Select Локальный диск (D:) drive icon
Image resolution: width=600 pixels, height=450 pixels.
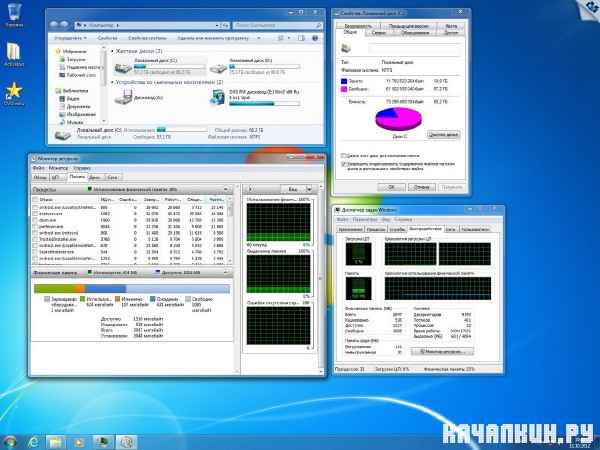pyautogui.click(x=218, y=68)
